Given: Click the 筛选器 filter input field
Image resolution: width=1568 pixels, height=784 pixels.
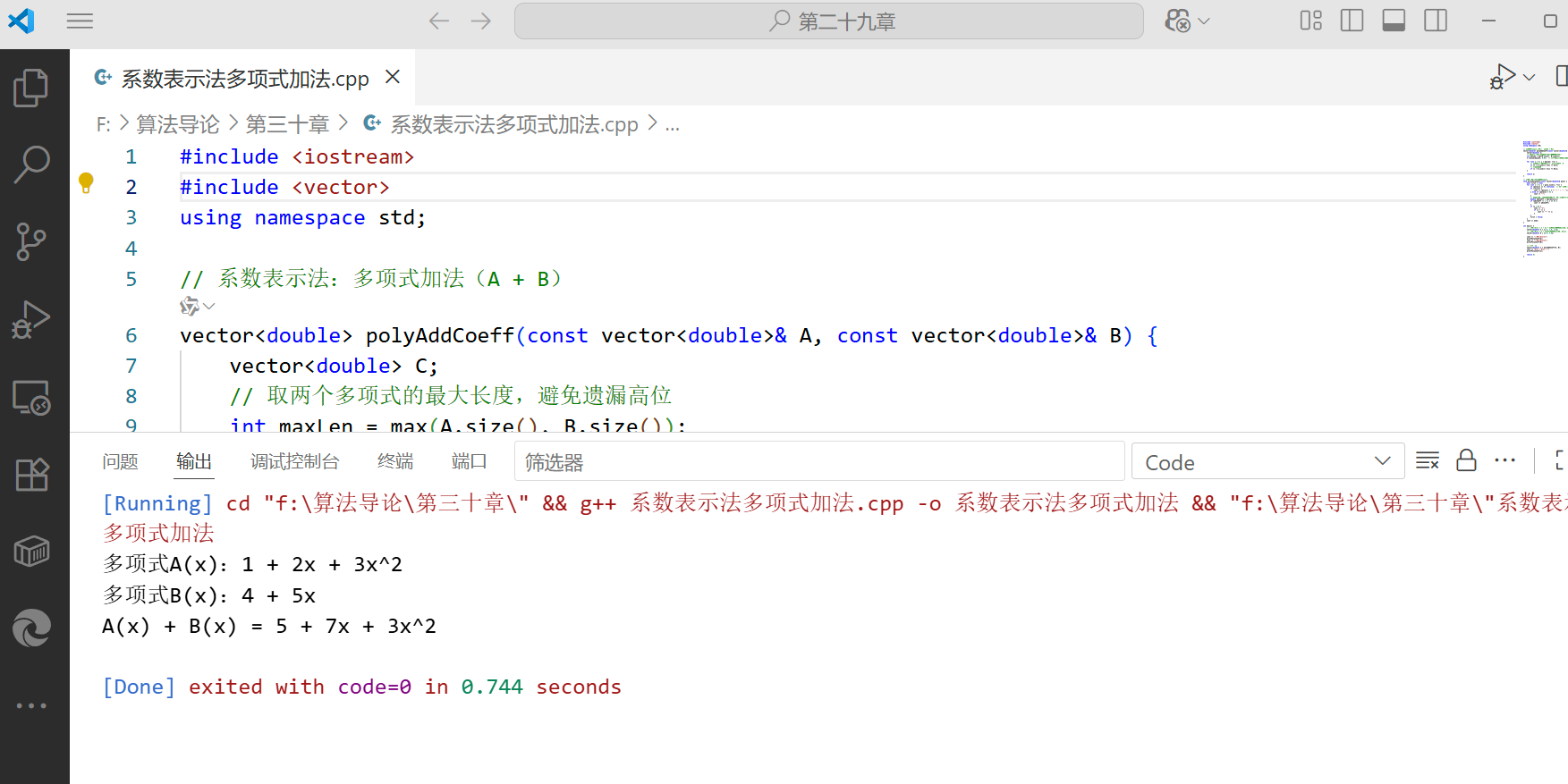Looking at the screenshot, I should tap(819, 462).
